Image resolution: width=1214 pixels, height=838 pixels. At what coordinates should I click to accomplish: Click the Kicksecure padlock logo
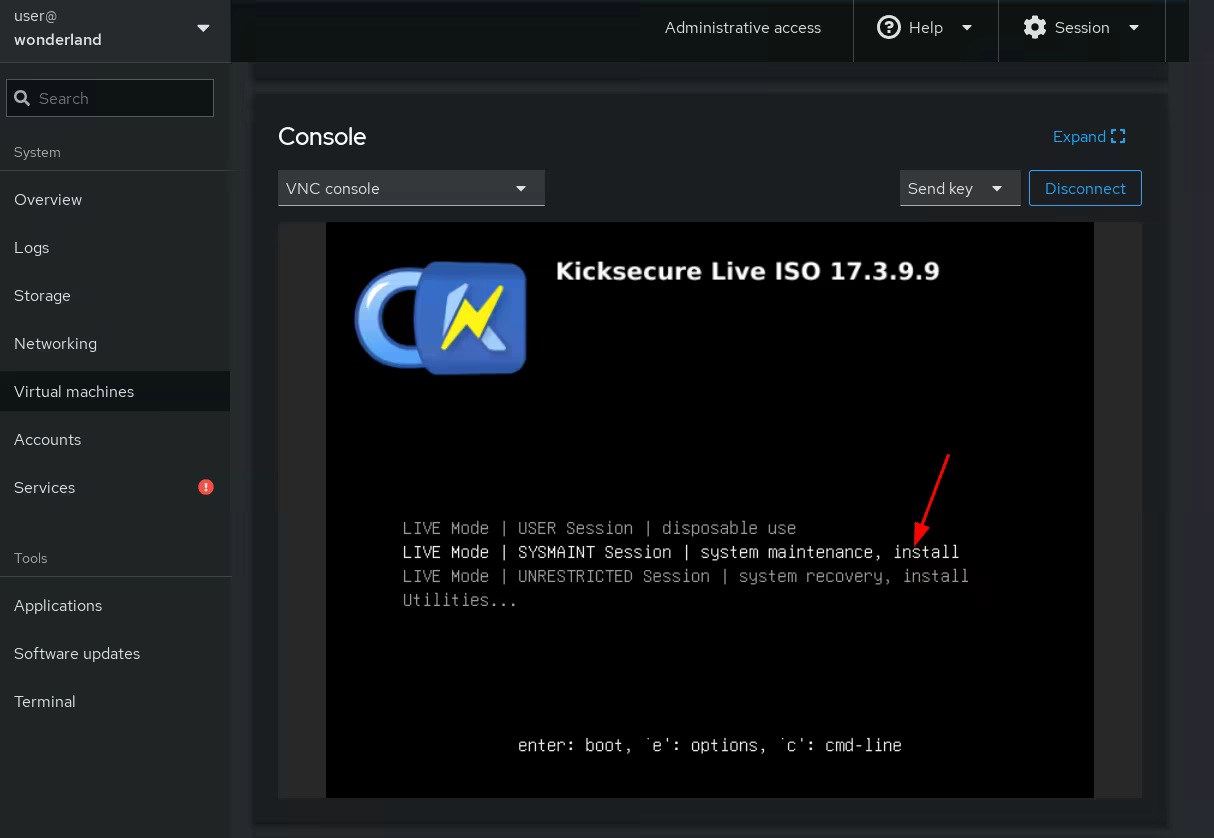(x=441, y=318)
